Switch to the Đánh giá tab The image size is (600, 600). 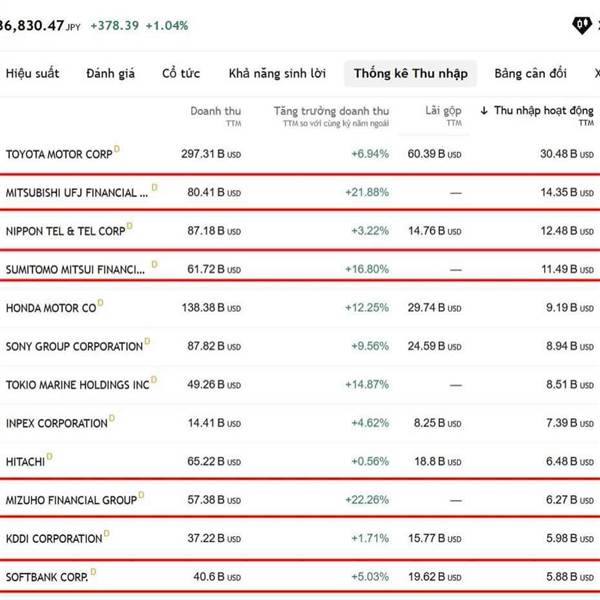tap(110, 73)
